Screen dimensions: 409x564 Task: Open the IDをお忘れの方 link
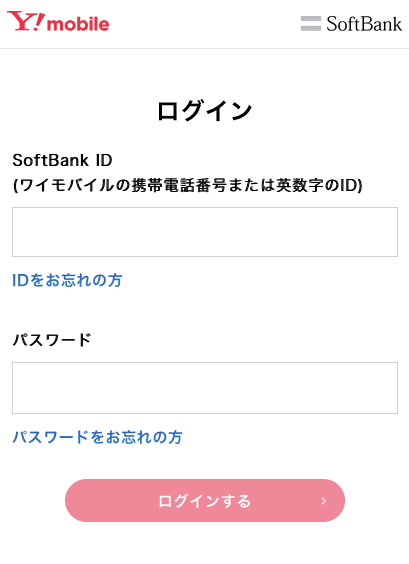tap(67, 280)
